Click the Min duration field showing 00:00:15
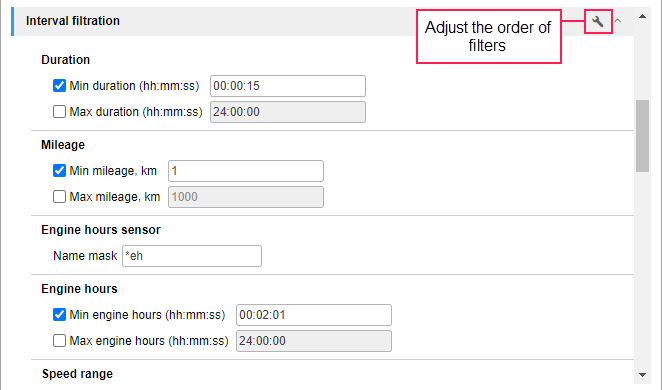The image size is (662, 390). point(288,86)
